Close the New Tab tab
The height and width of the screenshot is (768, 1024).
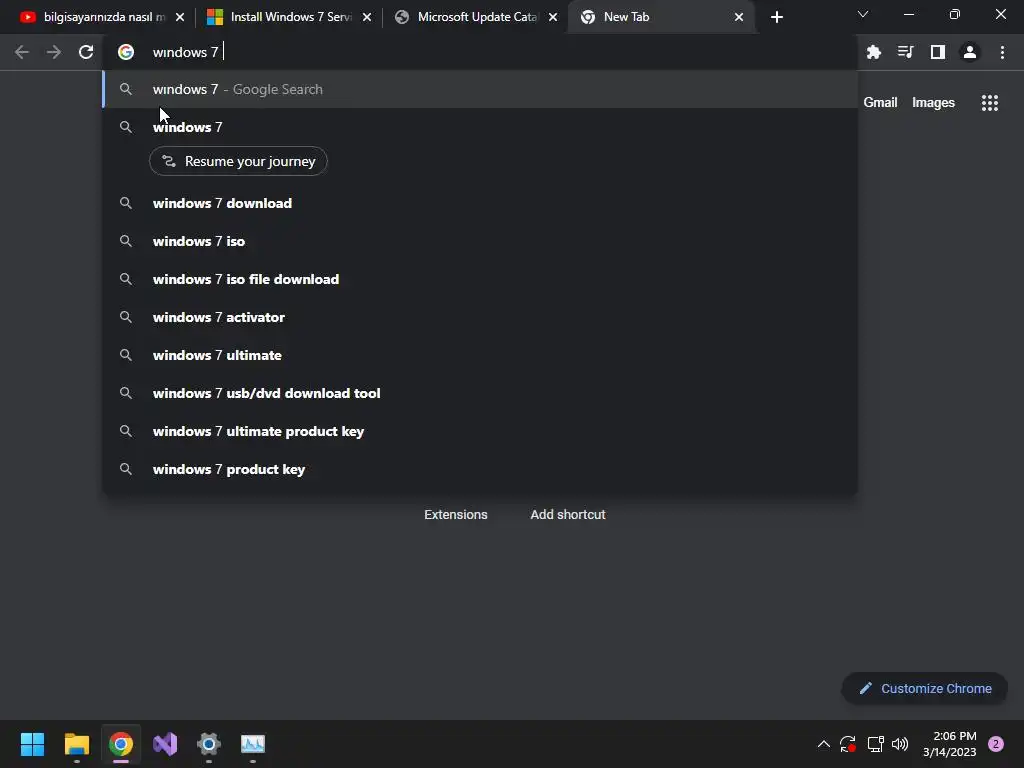[739, 17]
